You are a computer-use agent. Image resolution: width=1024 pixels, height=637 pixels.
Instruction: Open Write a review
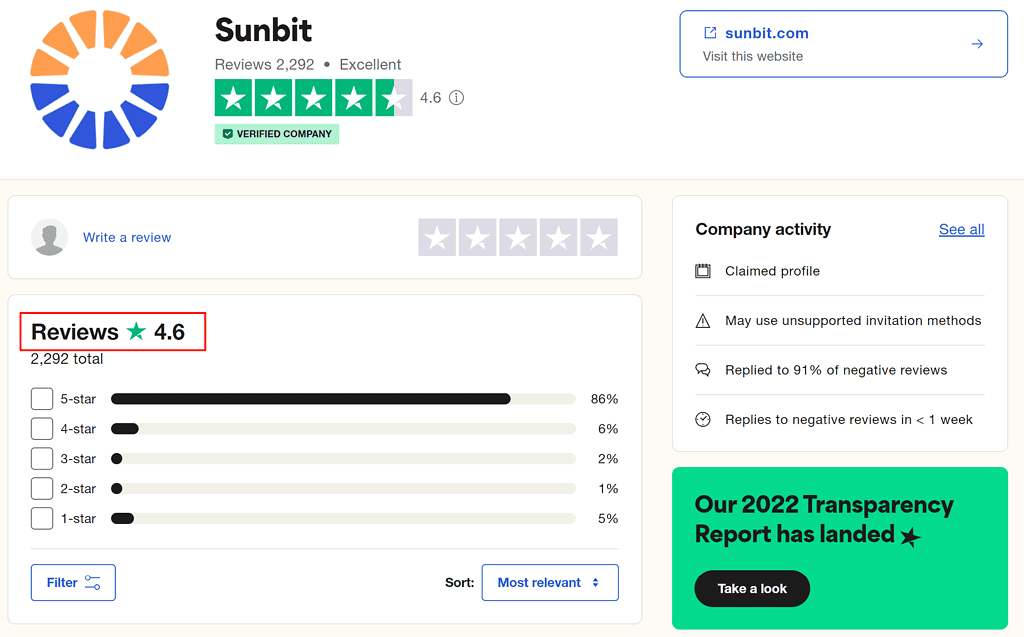coord(126,237)
